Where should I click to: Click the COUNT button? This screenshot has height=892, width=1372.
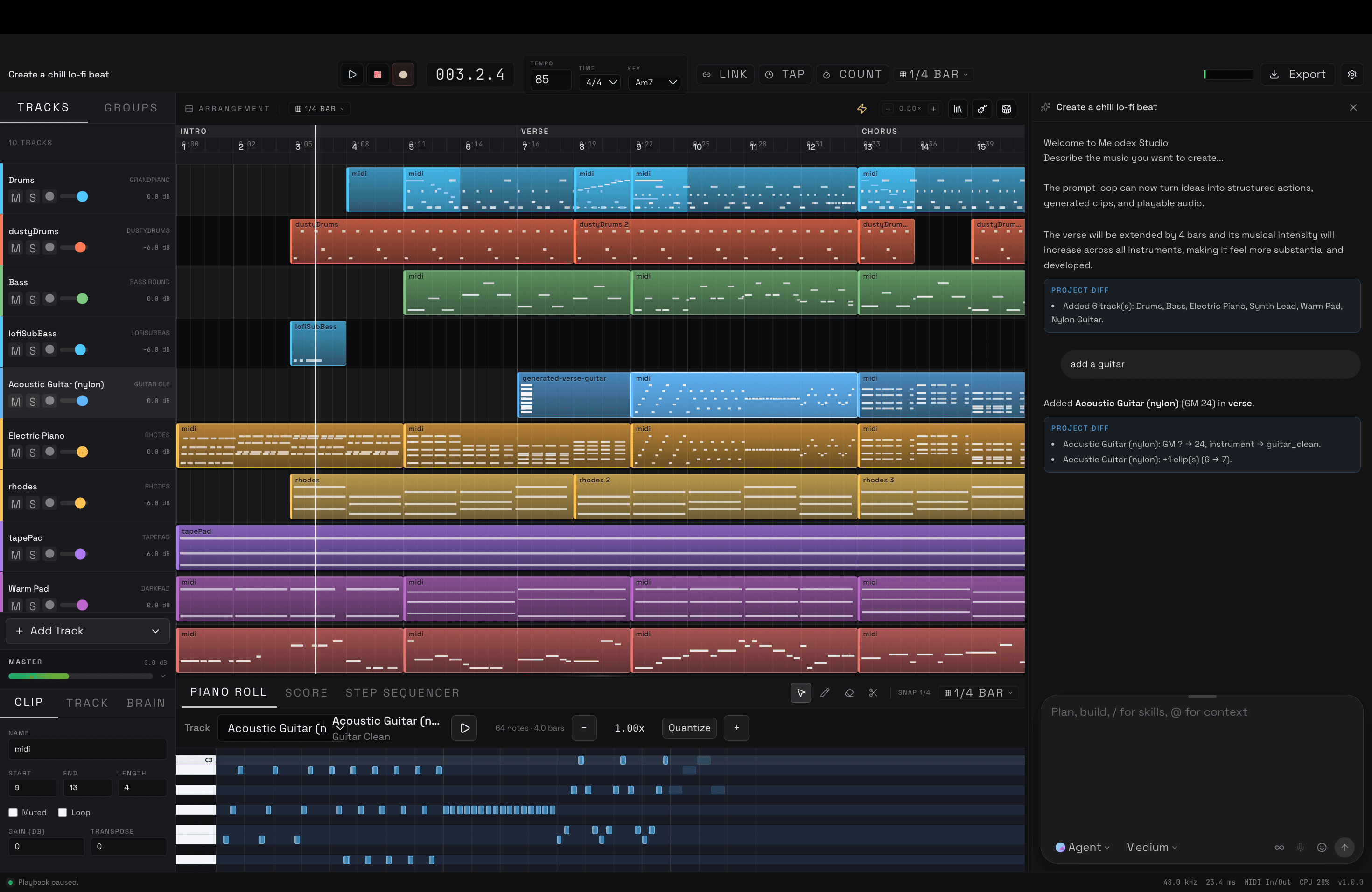click(852, 74)
